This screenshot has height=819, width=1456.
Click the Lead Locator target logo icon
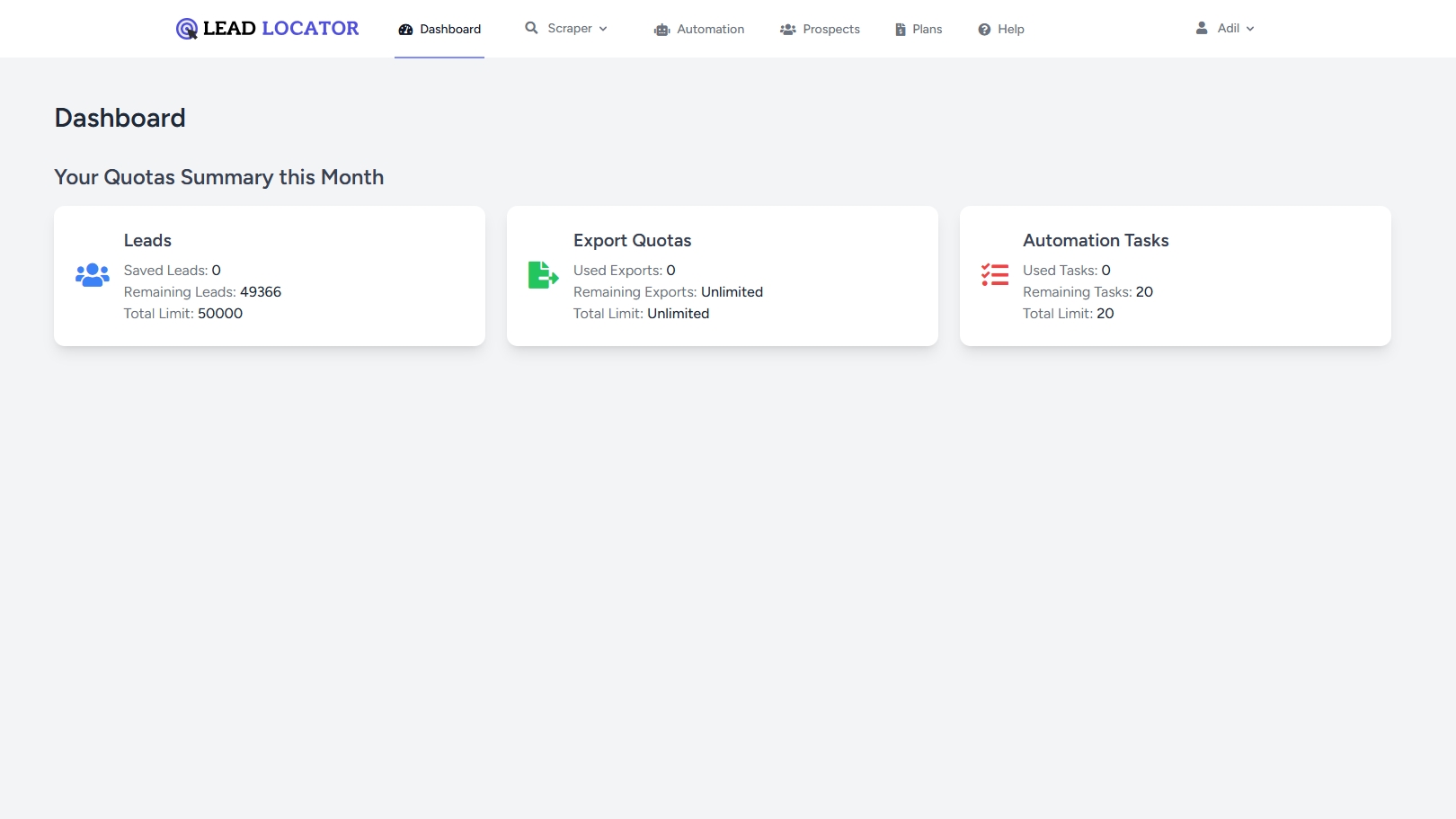(186, 29)
